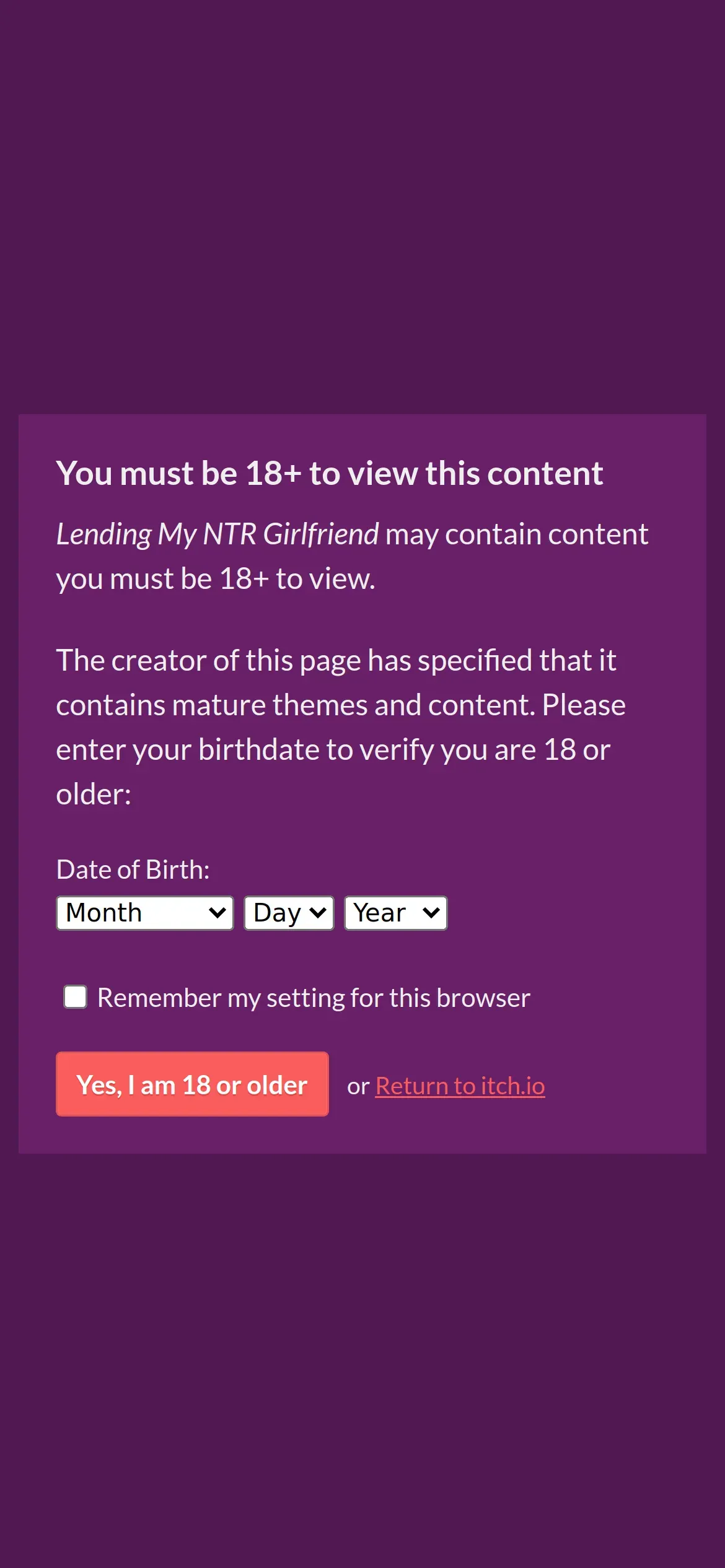Click the chevron arrow in Year selector
This screenshot has height=1568, width=725.
tap(431, 913)
